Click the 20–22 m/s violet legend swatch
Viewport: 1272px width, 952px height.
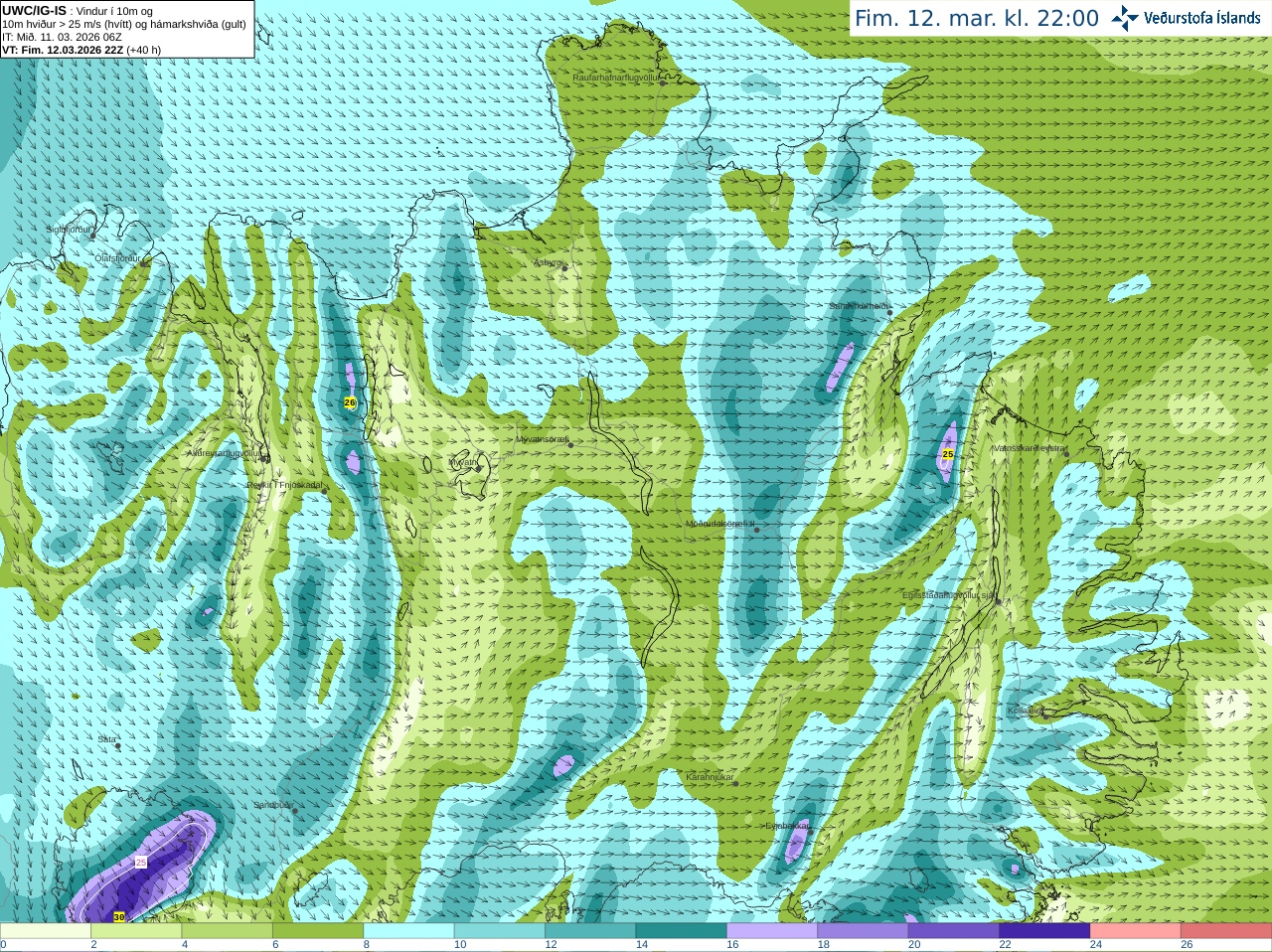coord(954,931)
